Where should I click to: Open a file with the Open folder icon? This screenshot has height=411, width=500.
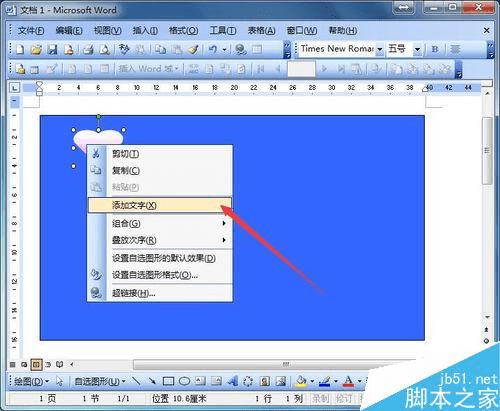pyautogui.click(x=36, y=50)
